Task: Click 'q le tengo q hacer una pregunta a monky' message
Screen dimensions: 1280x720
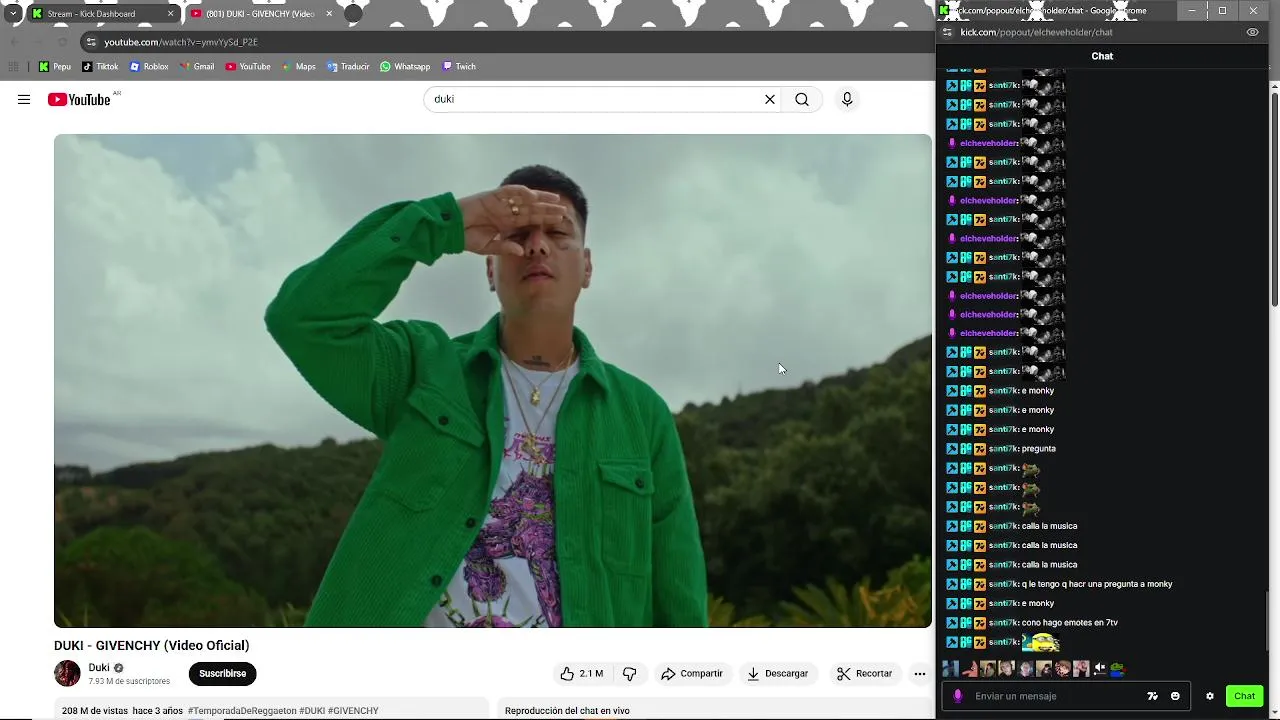Action: (x=1097, y=584)
